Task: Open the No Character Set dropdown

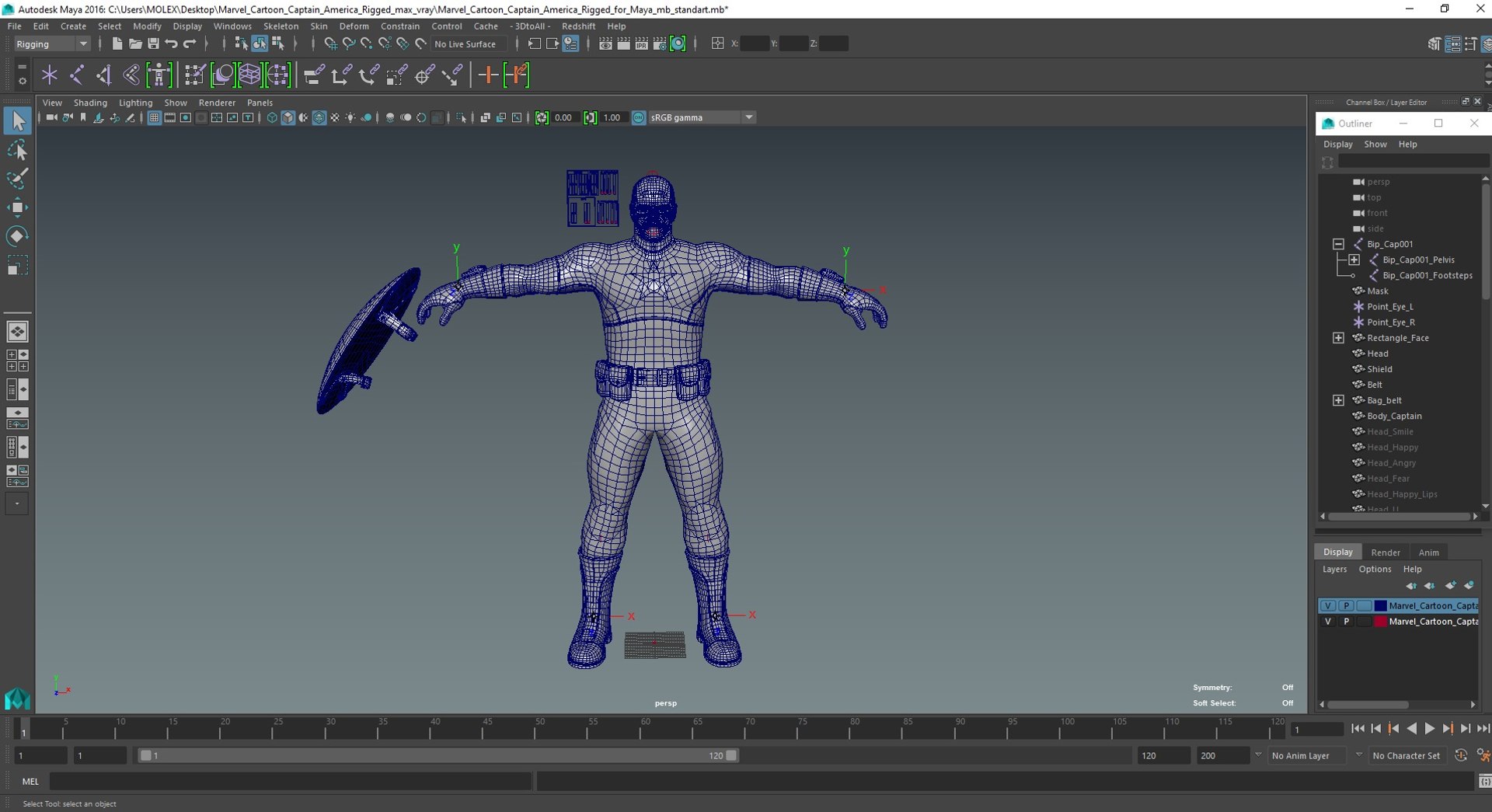Action: (1407, 755)
